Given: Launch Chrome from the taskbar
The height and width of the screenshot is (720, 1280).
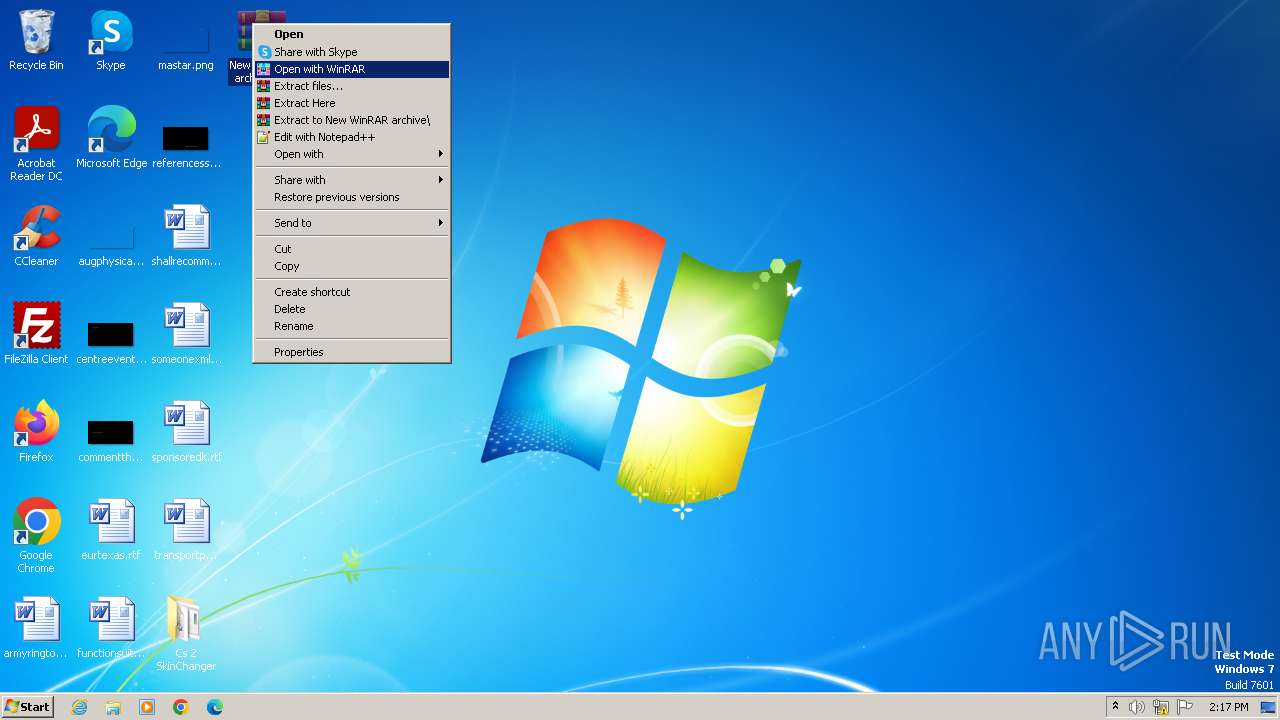Looking at the screenshot, I should [181, 707].
